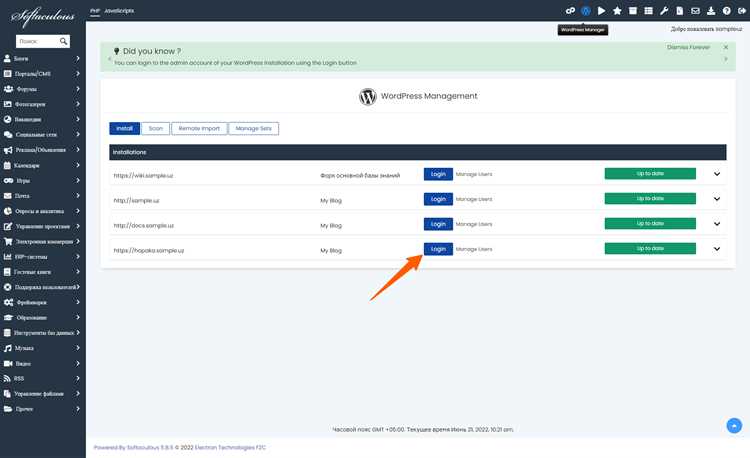
Task: Click the star ratings icon
Action: (x=617, y=11)
